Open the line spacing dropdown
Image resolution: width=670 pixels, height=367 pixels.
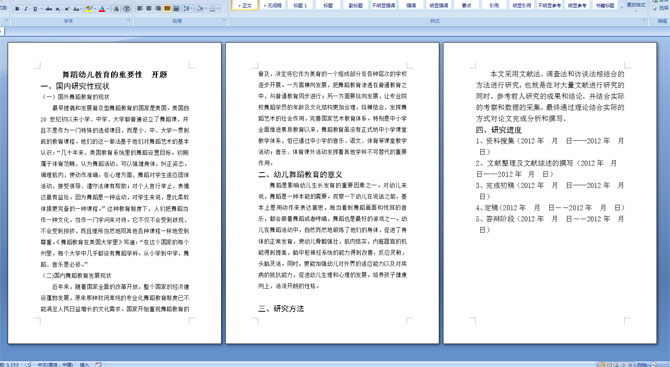[188, 9]
